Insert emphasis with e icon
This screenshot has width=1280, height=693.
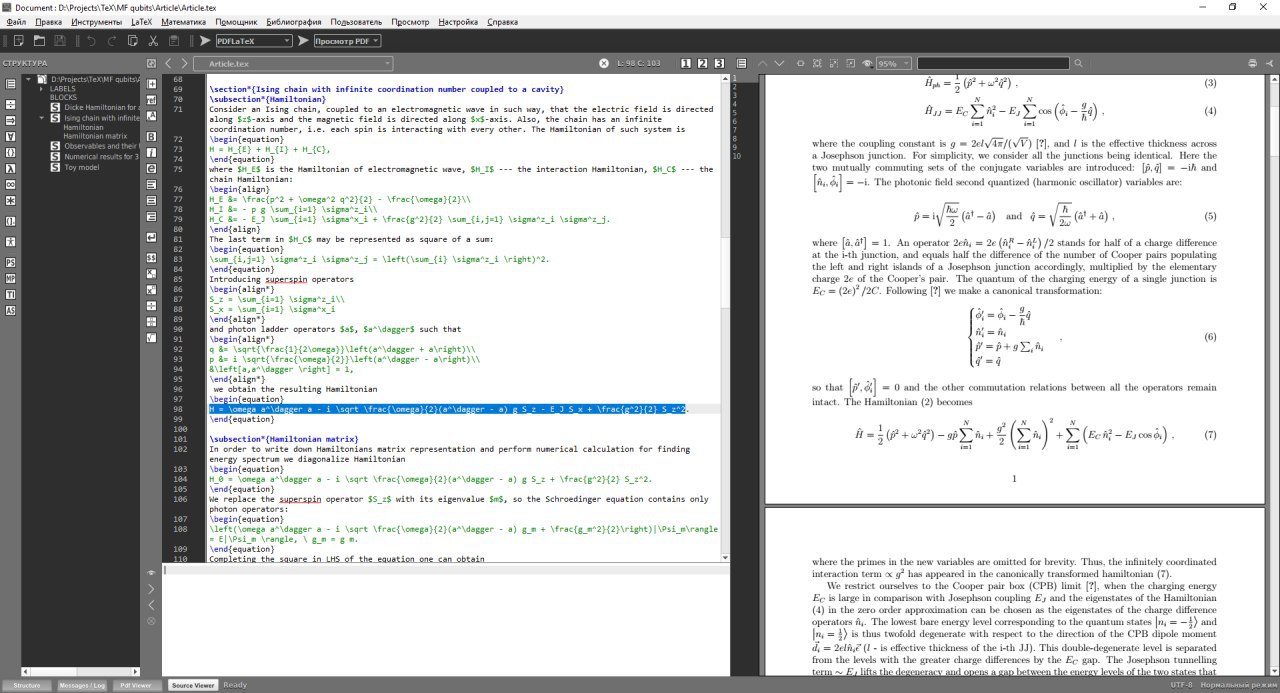(x=151, y=168)
